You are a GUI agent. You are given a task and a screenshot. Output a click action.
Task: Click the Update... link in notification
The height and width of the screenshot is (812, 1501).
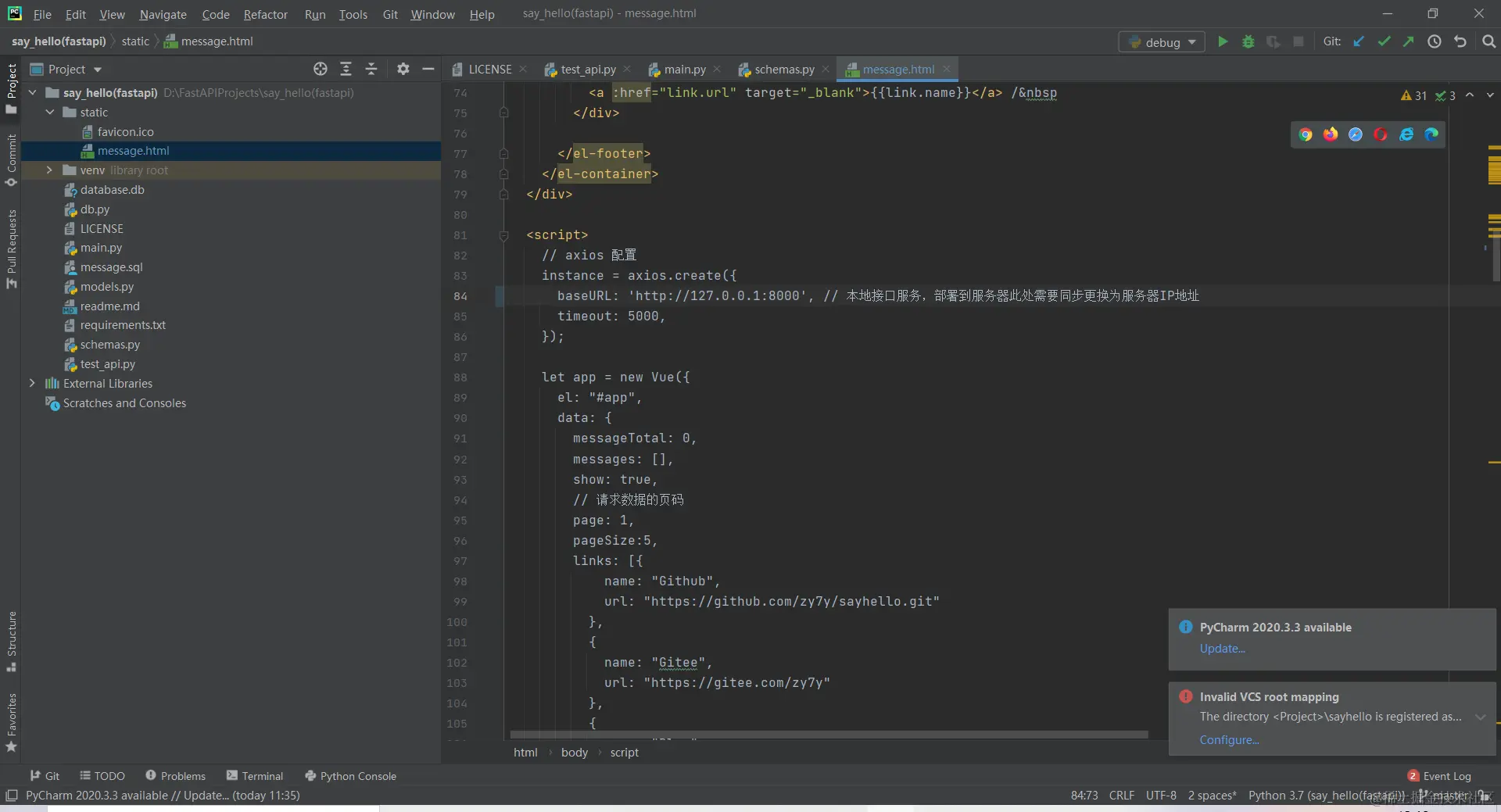(x=1222, y=649)
